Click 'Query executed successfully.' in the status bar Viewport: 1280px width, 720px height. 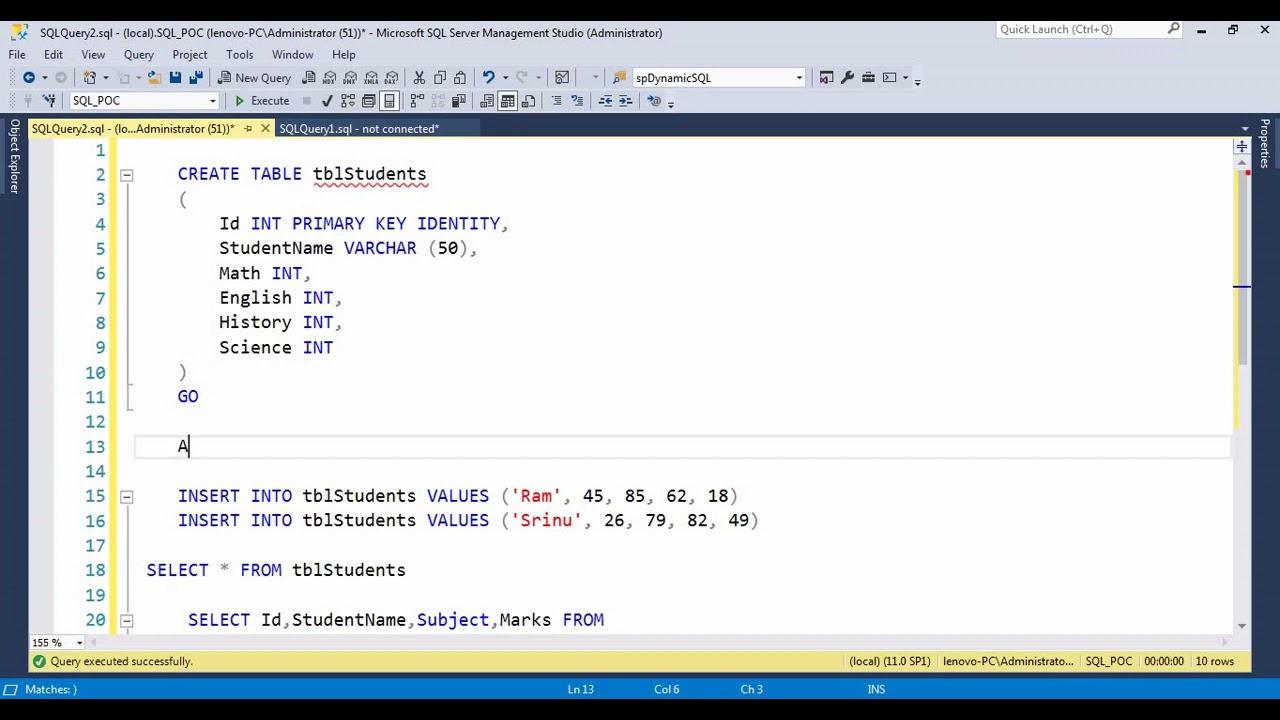121,661
